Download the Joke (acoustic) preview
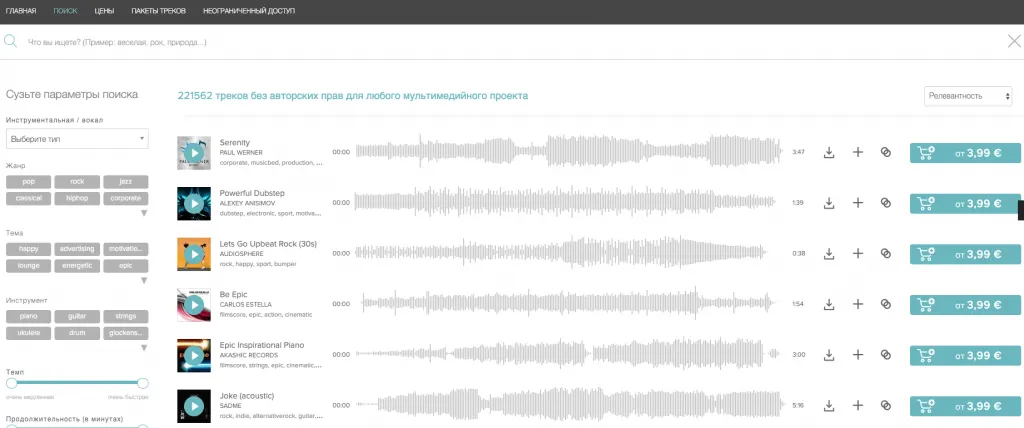 pos(829,406)
